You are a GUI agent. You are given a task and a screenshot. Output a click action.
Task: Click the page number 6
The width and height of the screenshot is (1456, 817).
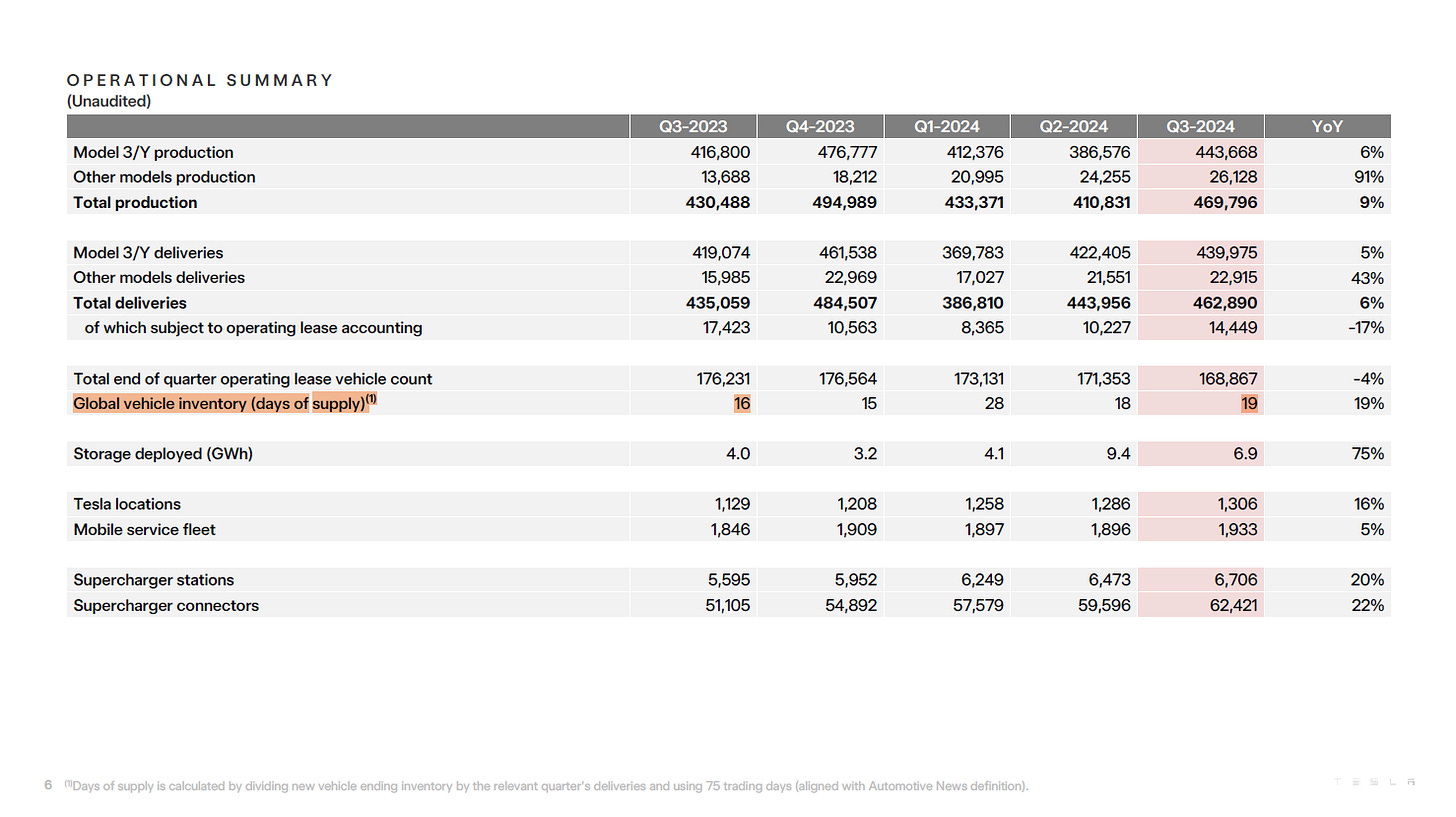click(48, 786)
